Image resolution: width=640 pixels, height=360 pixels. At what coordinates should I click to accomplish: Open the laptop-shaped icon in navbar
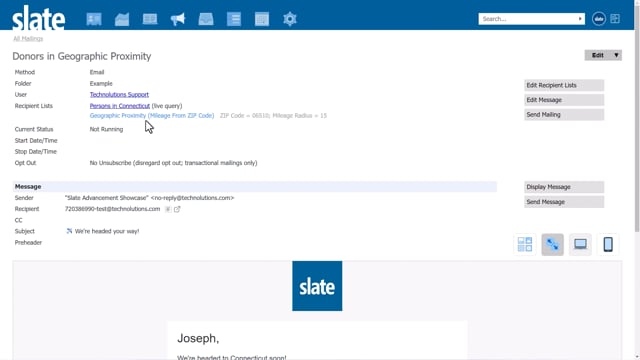tap(150, 19)
